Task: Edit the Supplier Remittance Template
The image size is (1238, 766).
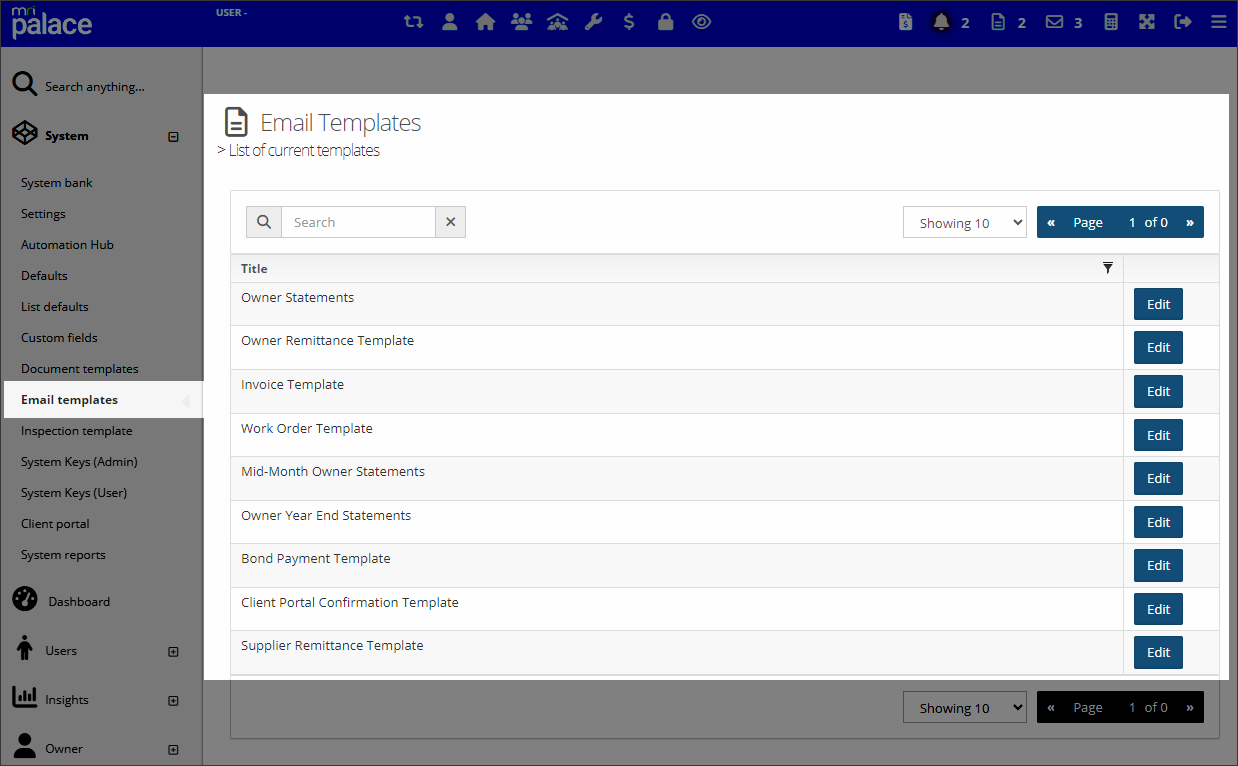Action: tap(1158, 652)
